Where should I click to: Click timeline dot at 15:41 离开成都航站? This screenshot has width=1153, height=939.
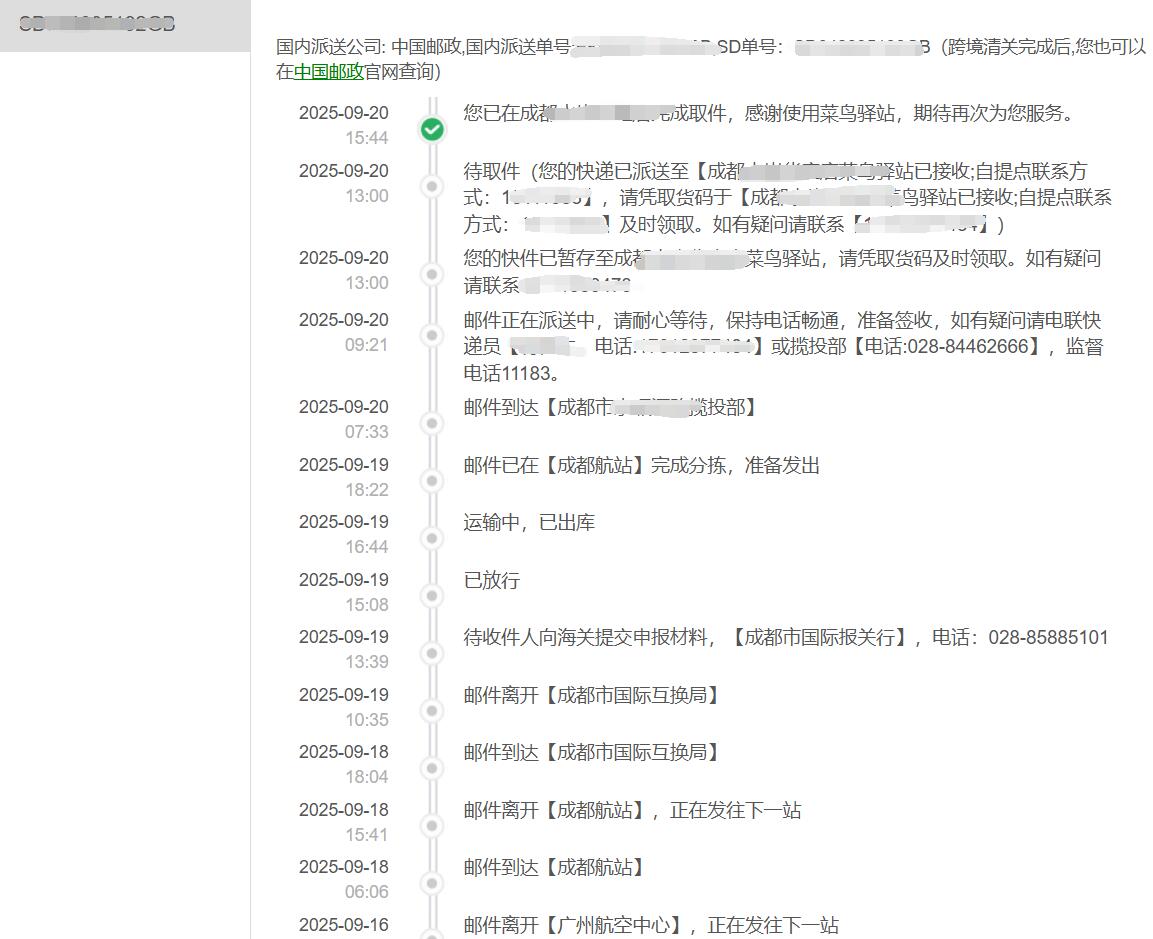click(432, 826)
